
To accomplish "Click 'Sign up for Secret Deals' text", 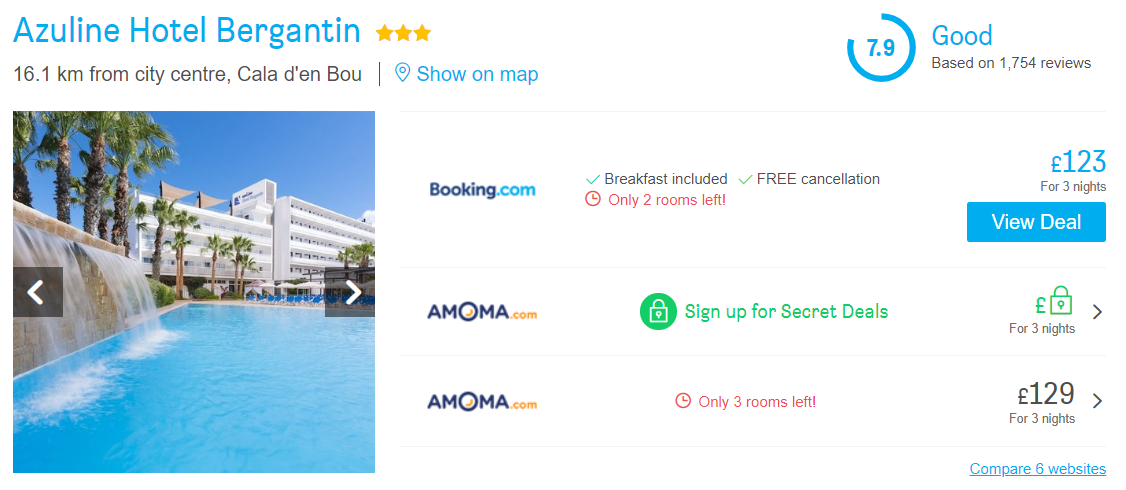I will click(786, 311).
